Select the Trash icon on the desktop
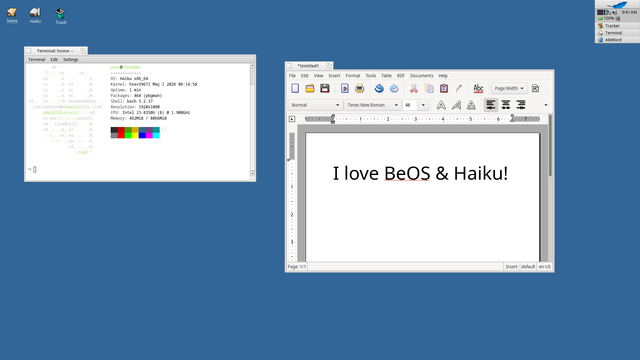640x360 pixels. [x=60, y=16]
